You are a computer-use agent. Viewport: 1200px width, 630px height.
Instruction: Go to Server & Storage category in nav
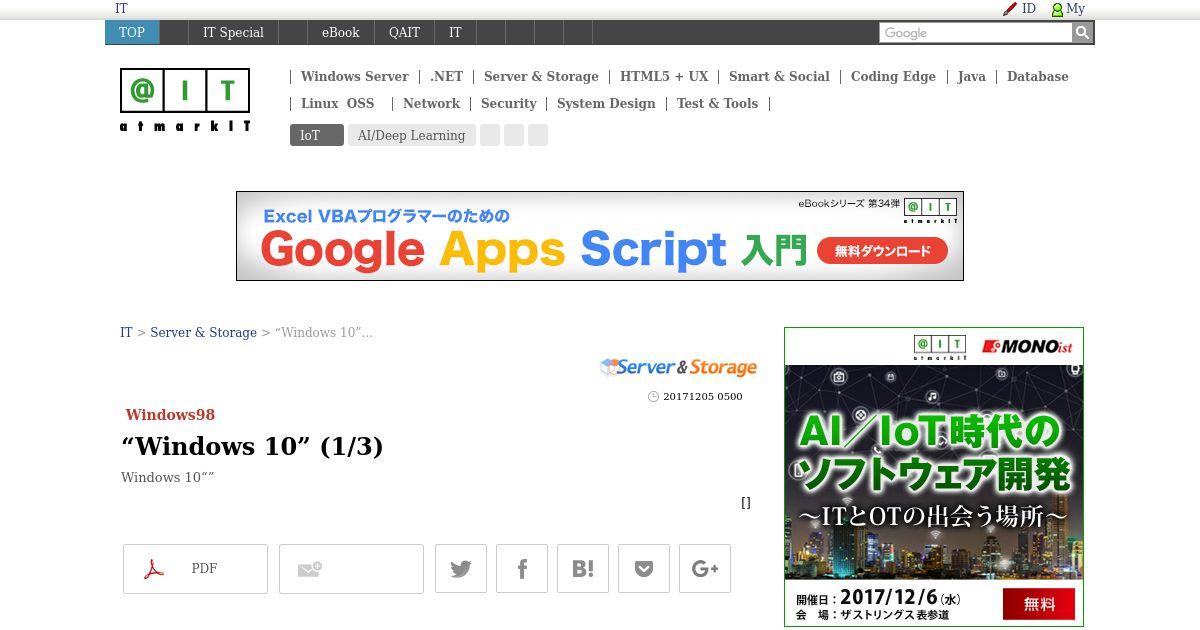(541, 76)
